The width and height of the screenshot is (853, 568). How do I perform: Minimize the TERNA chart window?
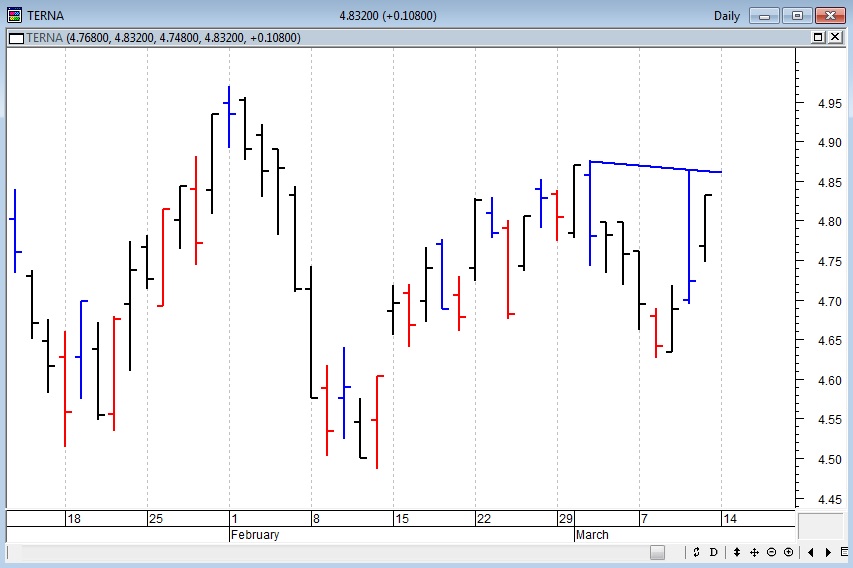pyautogui.click(x=764, y=16)
